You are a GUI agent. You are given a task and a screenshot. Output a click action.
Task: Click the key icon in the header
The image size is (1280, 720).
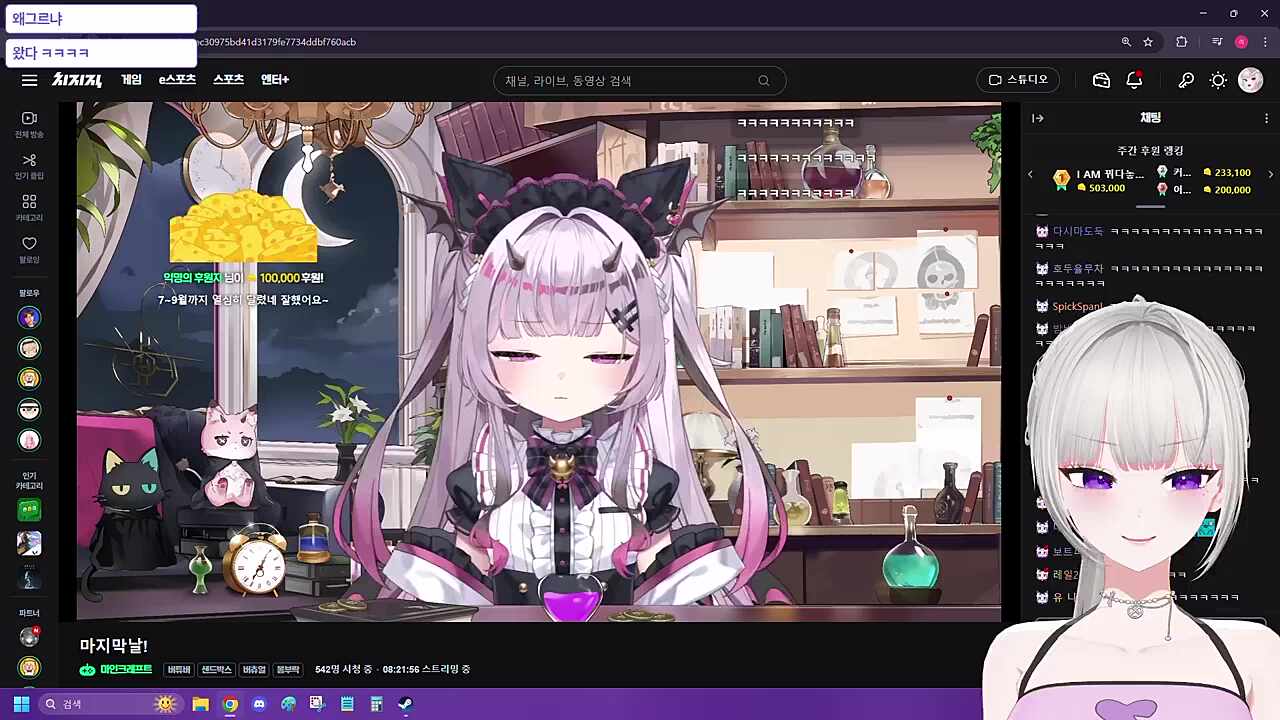coord(1186,80)
